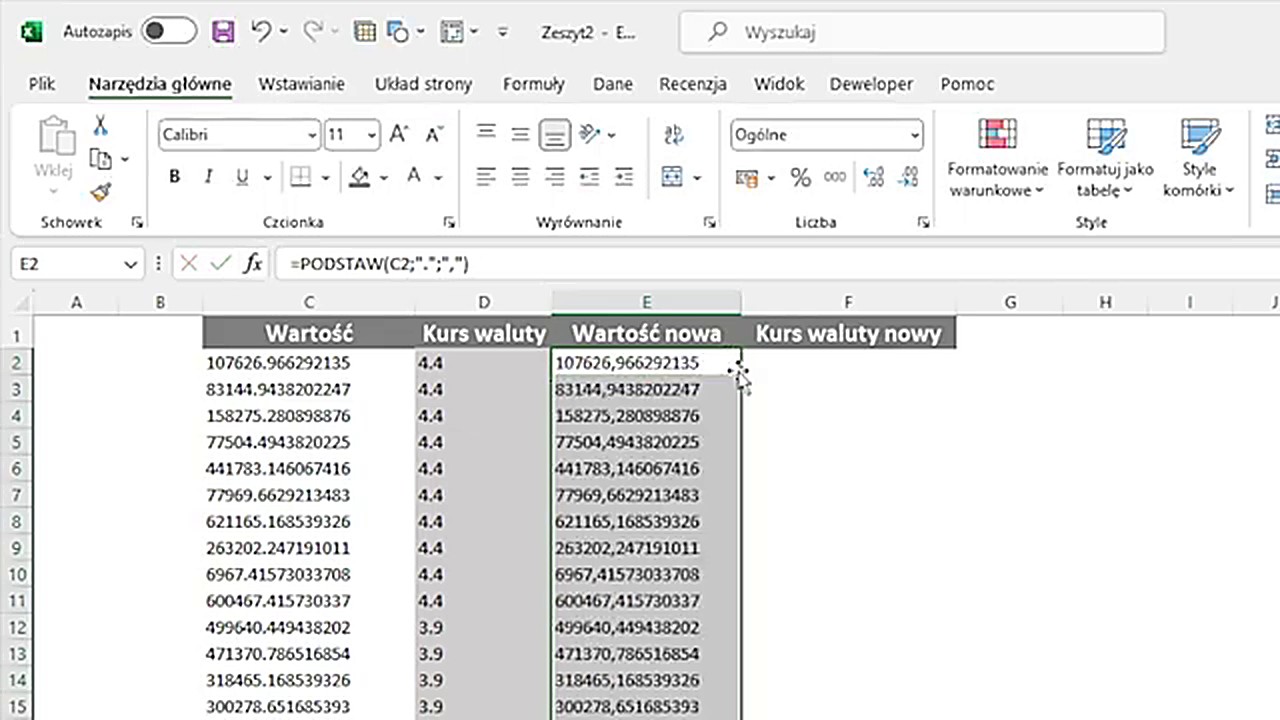The height and width of the screenshot is (720, 1280).
Task: Click the fill color bucket swatch
Action: point(359,178)
